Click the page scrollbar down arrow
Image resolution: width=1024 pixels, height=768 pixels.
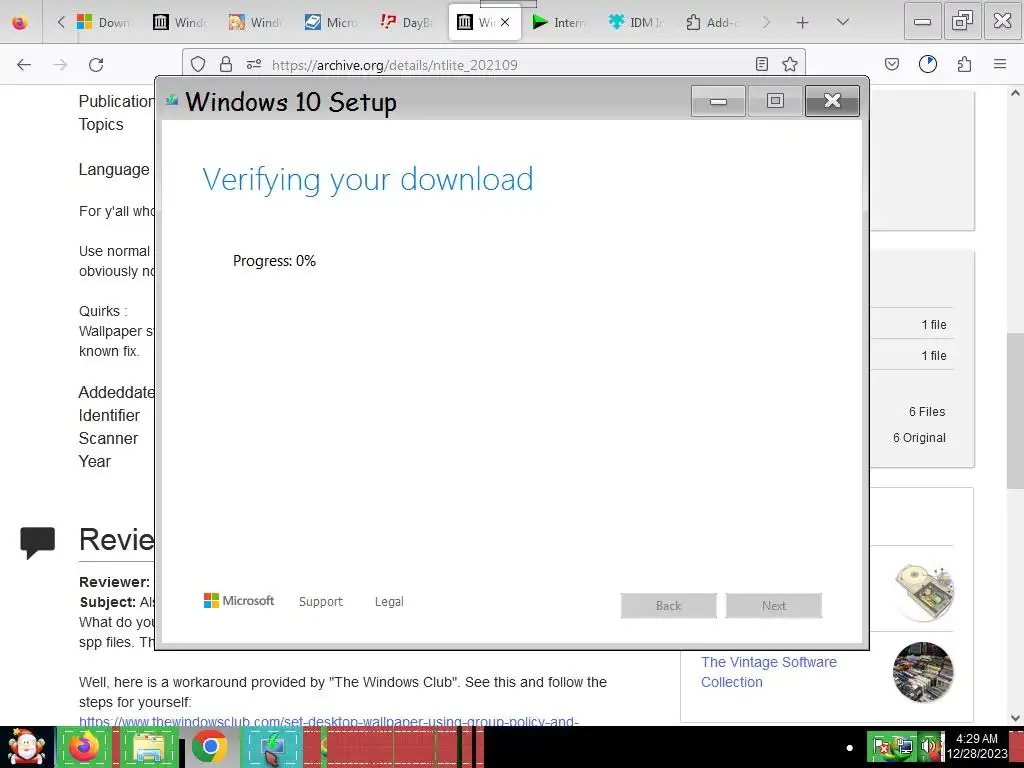1016,718
